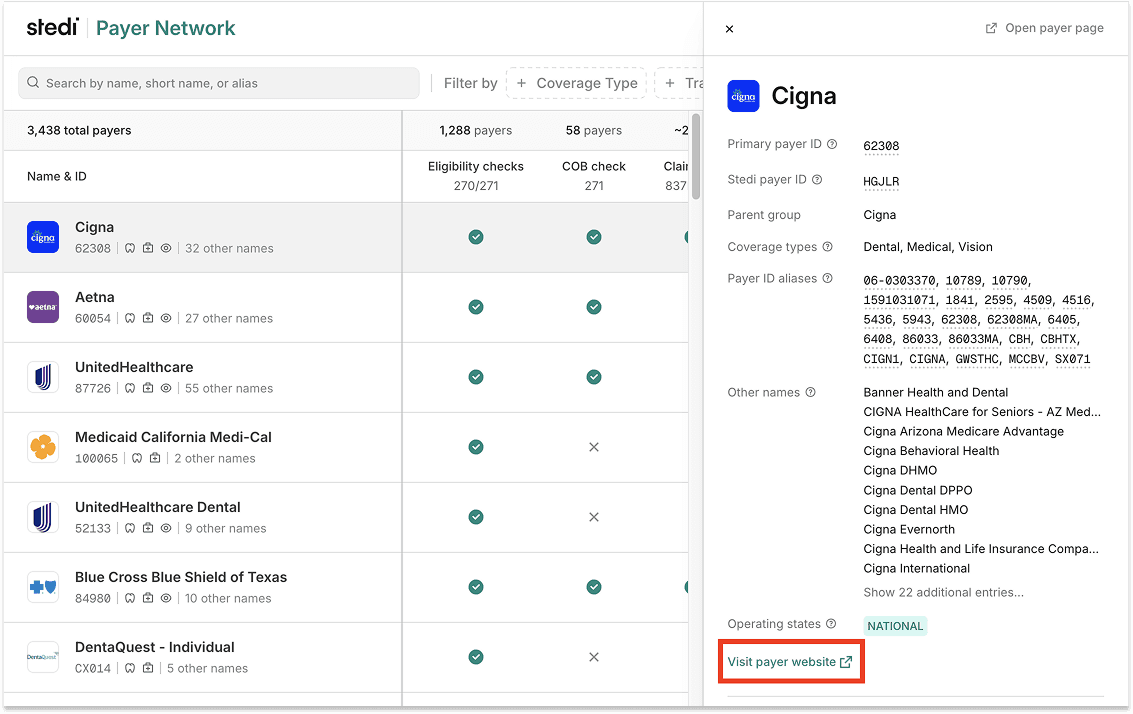
Task: Click 'COB check' column header
Action: (594, 166)
